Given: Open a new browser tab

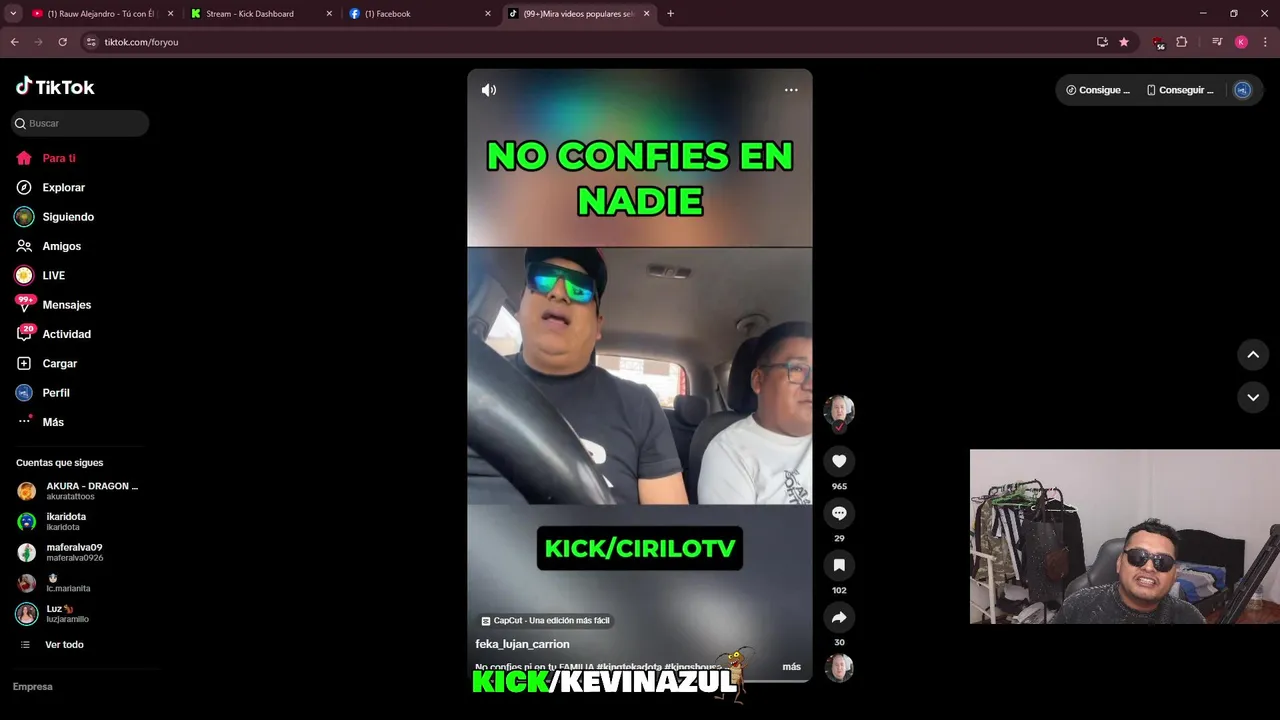Looking at the screenshot, I should point(670,14).
